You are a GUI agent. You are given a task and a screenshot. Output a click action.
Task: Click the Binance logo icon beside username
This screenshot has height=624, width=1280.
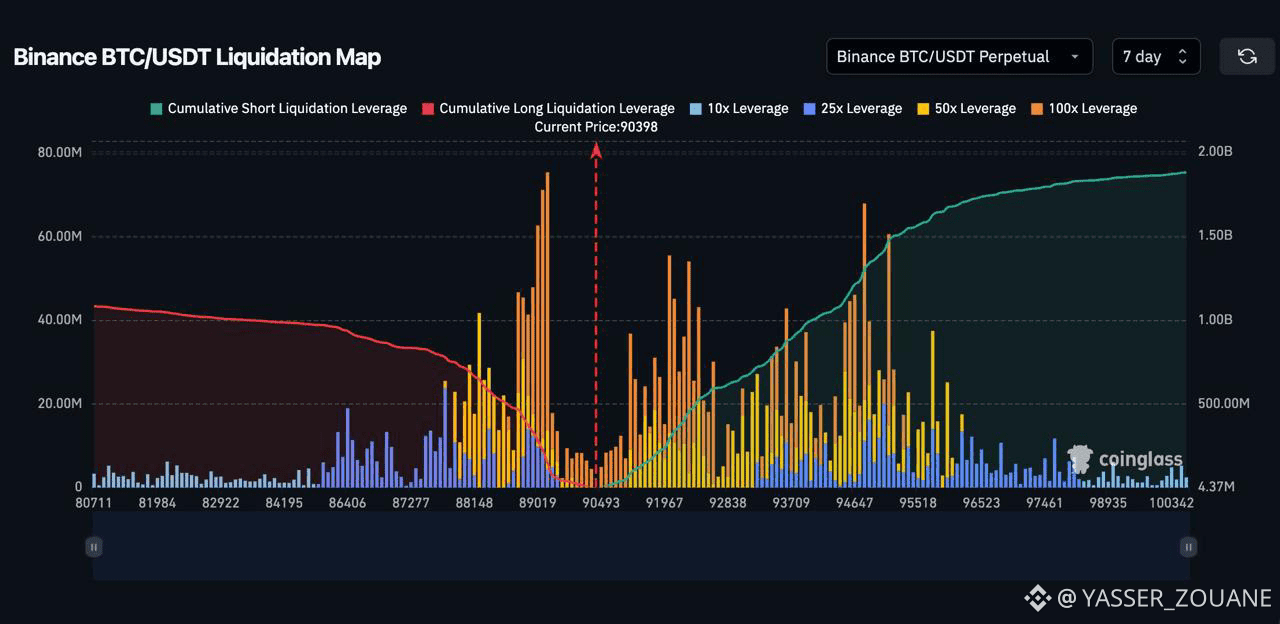coord(1037,598)
